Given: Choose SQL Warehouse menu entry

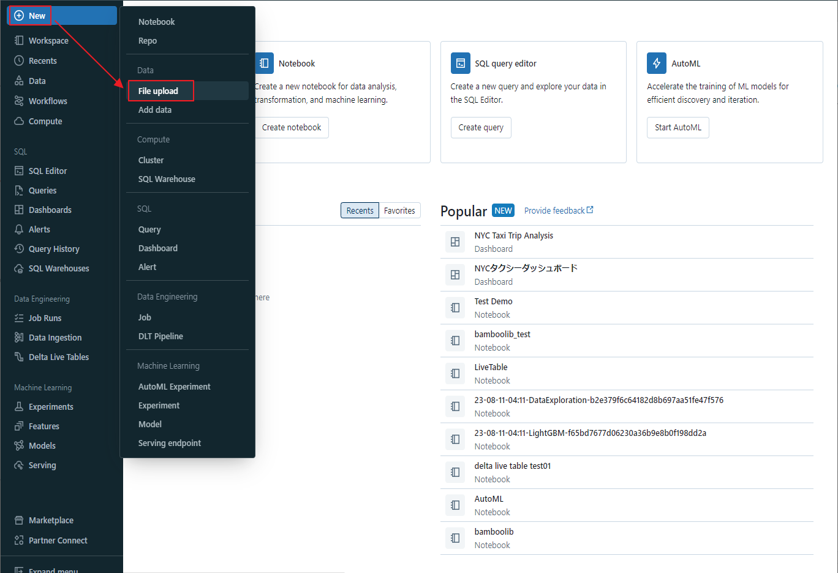Looking at the screenshot, I should coord(167,179).
